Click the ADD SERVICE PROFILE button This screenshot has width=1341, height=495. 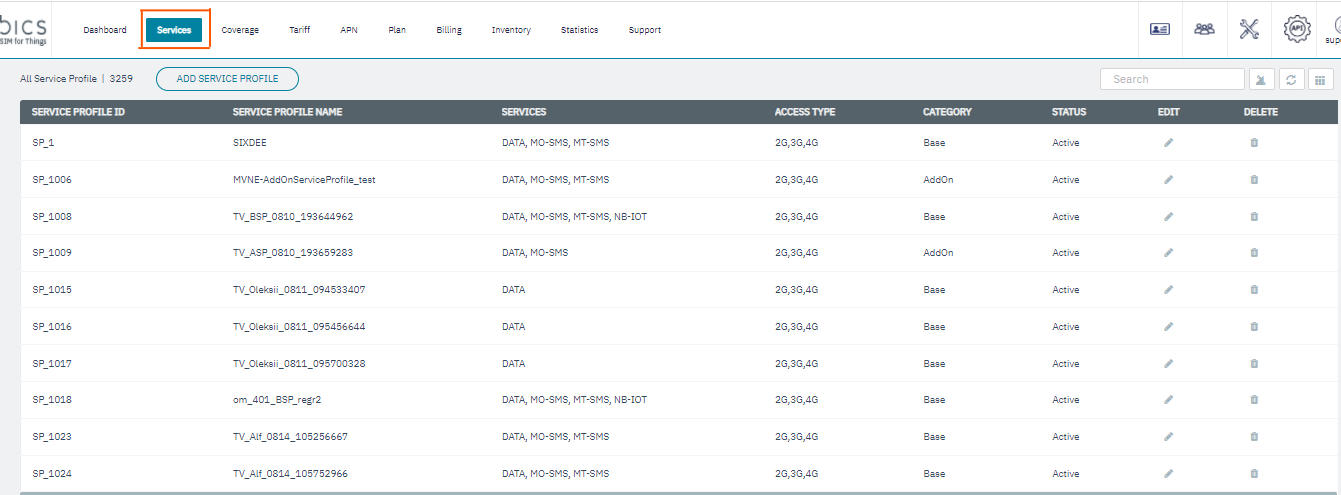tap(227, 79)
